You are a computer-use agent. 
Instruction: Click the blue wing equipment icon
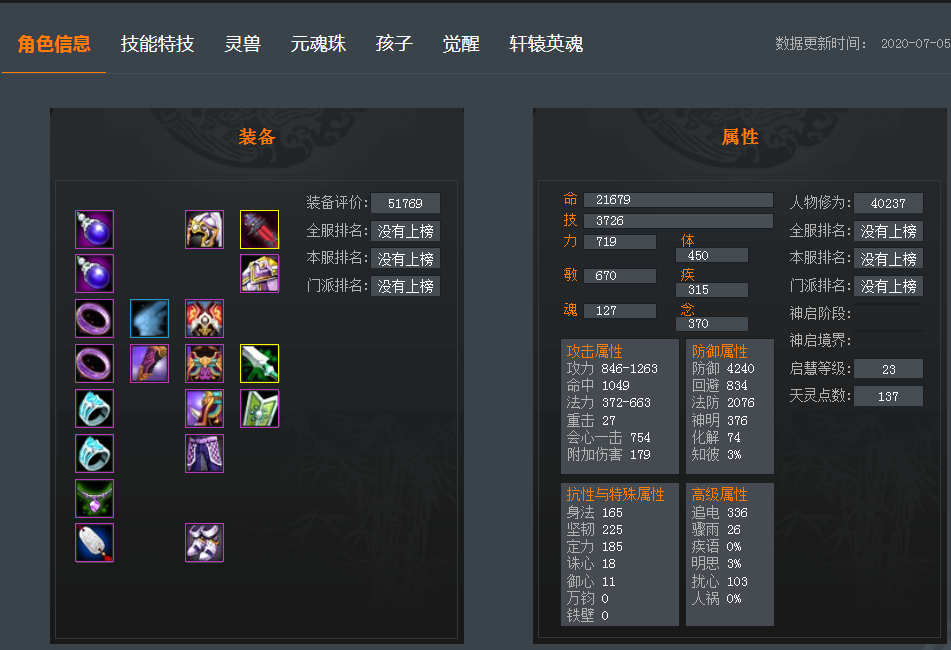tap(149, 318)
